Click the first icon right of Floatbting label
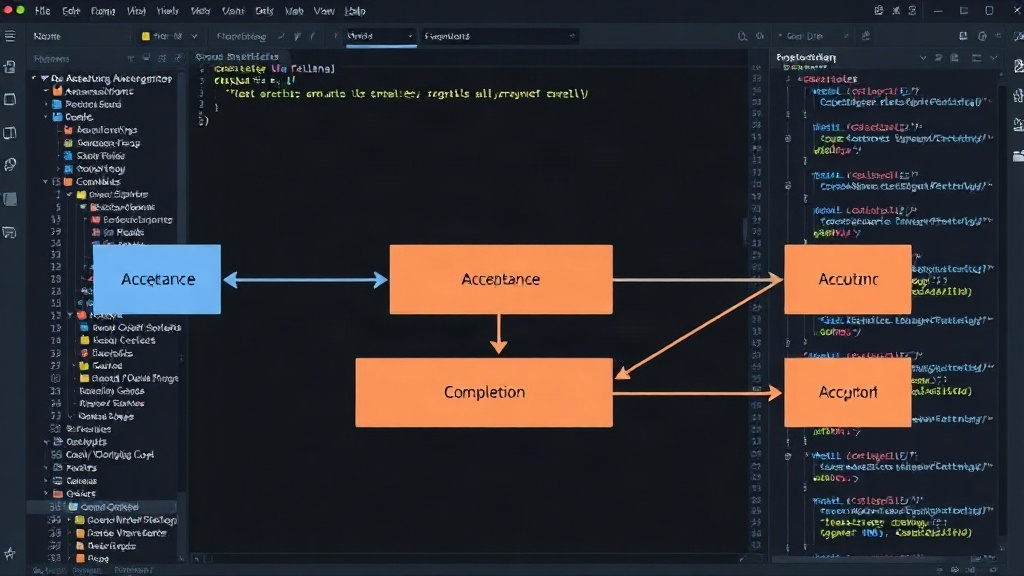The image size is (1024, 576). 281,36
